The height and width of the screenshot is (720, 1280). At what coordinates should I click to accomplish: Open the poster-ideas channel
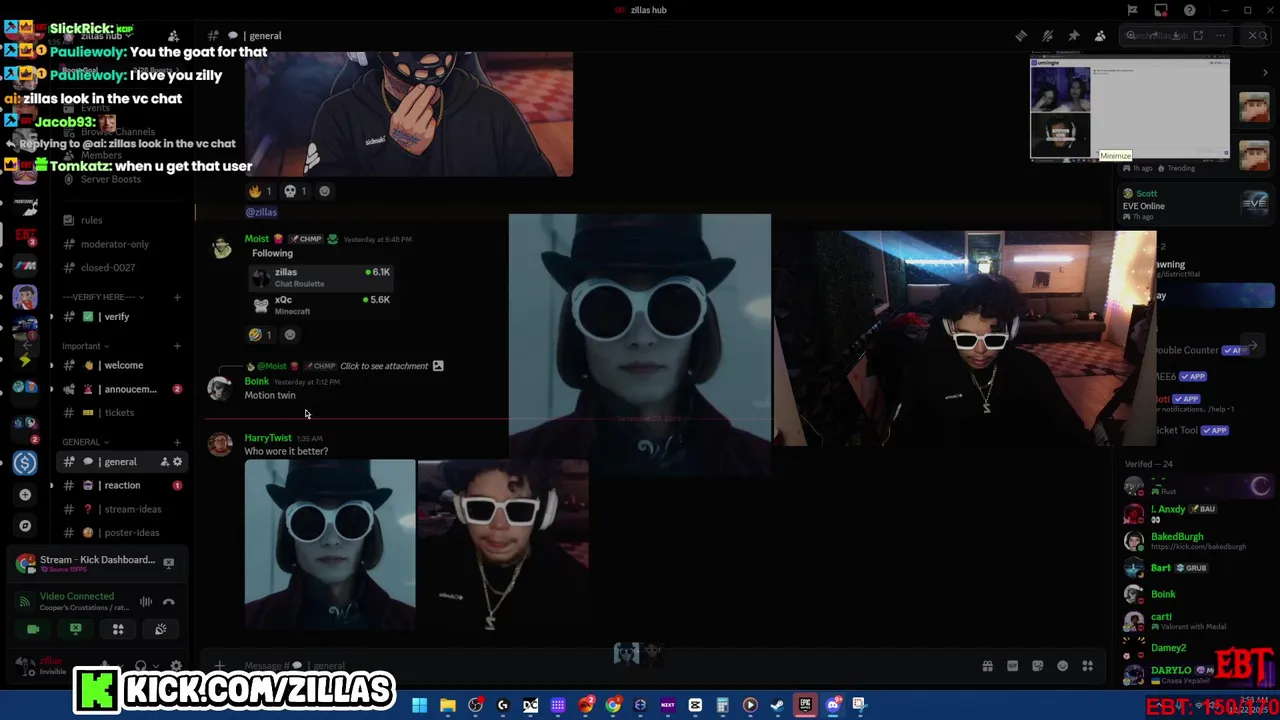tap(120, 533)
